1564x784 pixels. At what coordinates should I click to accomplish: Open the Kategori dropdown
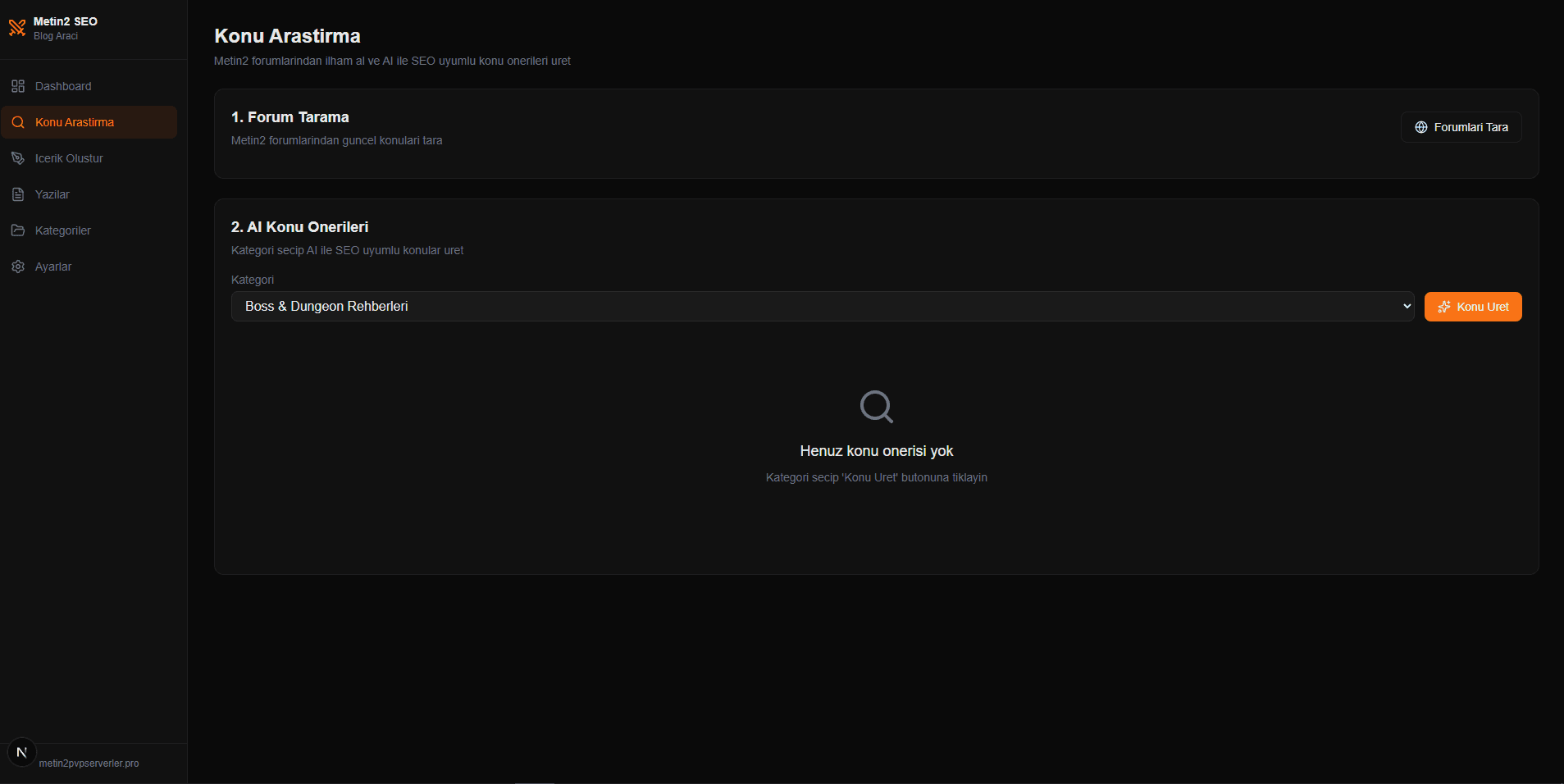(x=822, y=306)
